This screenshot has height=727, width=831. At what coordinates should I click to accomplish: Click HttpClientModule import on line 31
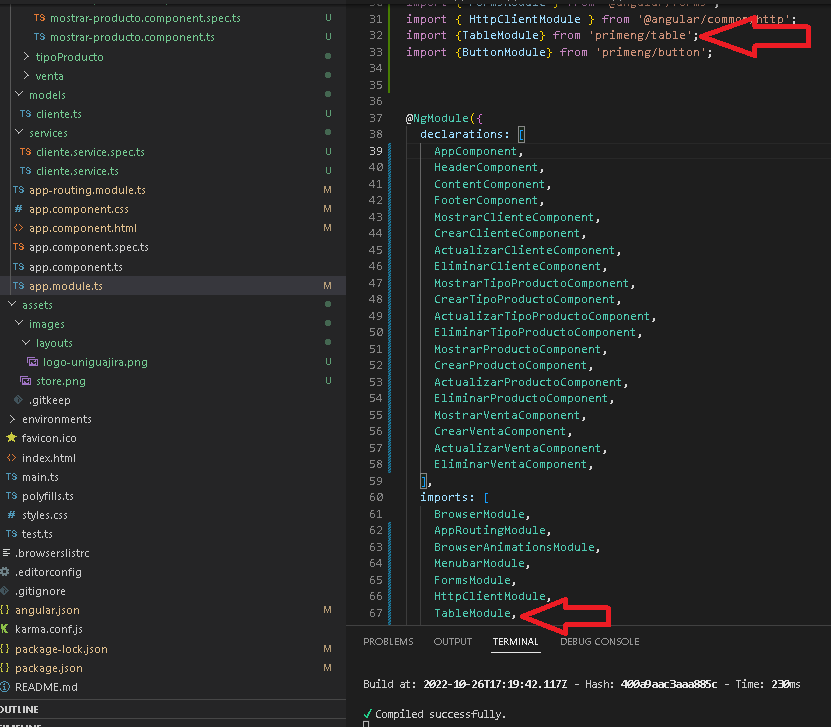(525, 19)
